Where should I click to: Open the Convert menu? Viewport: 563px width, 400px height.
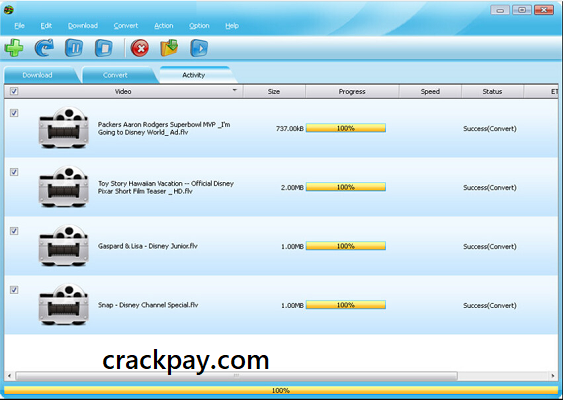tap(126, 25)
